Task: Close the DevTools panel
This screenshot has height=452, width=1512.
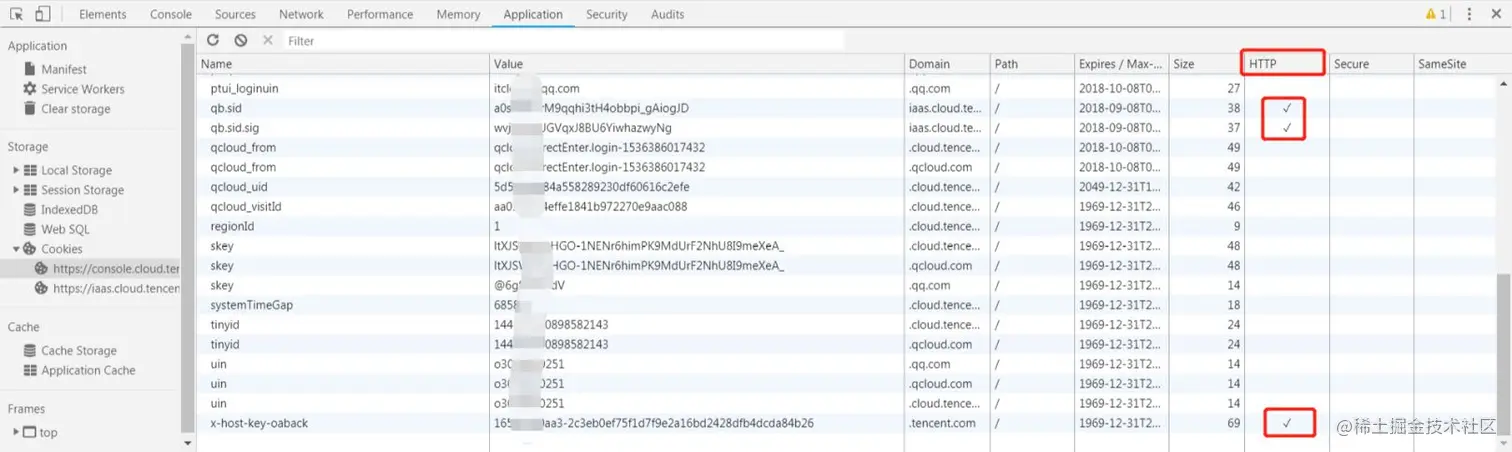Action: click(1496, 14)
